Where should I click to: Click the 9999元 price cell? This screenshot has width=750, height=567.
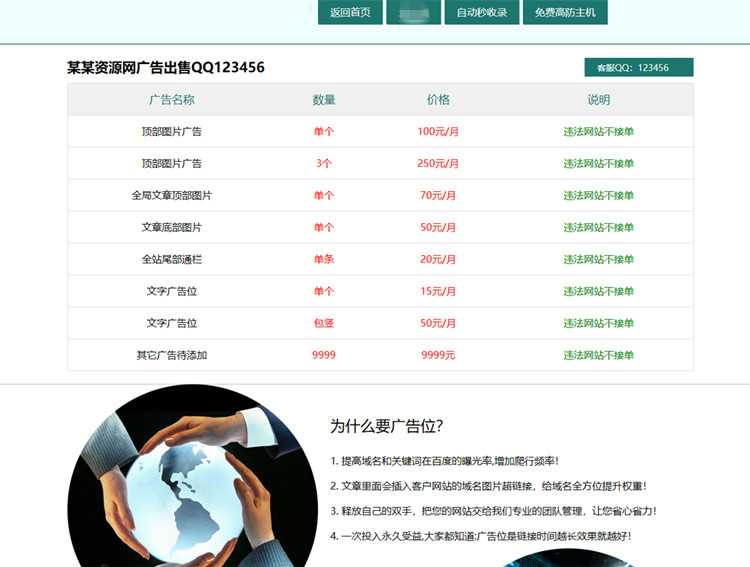tap(438, 355)
